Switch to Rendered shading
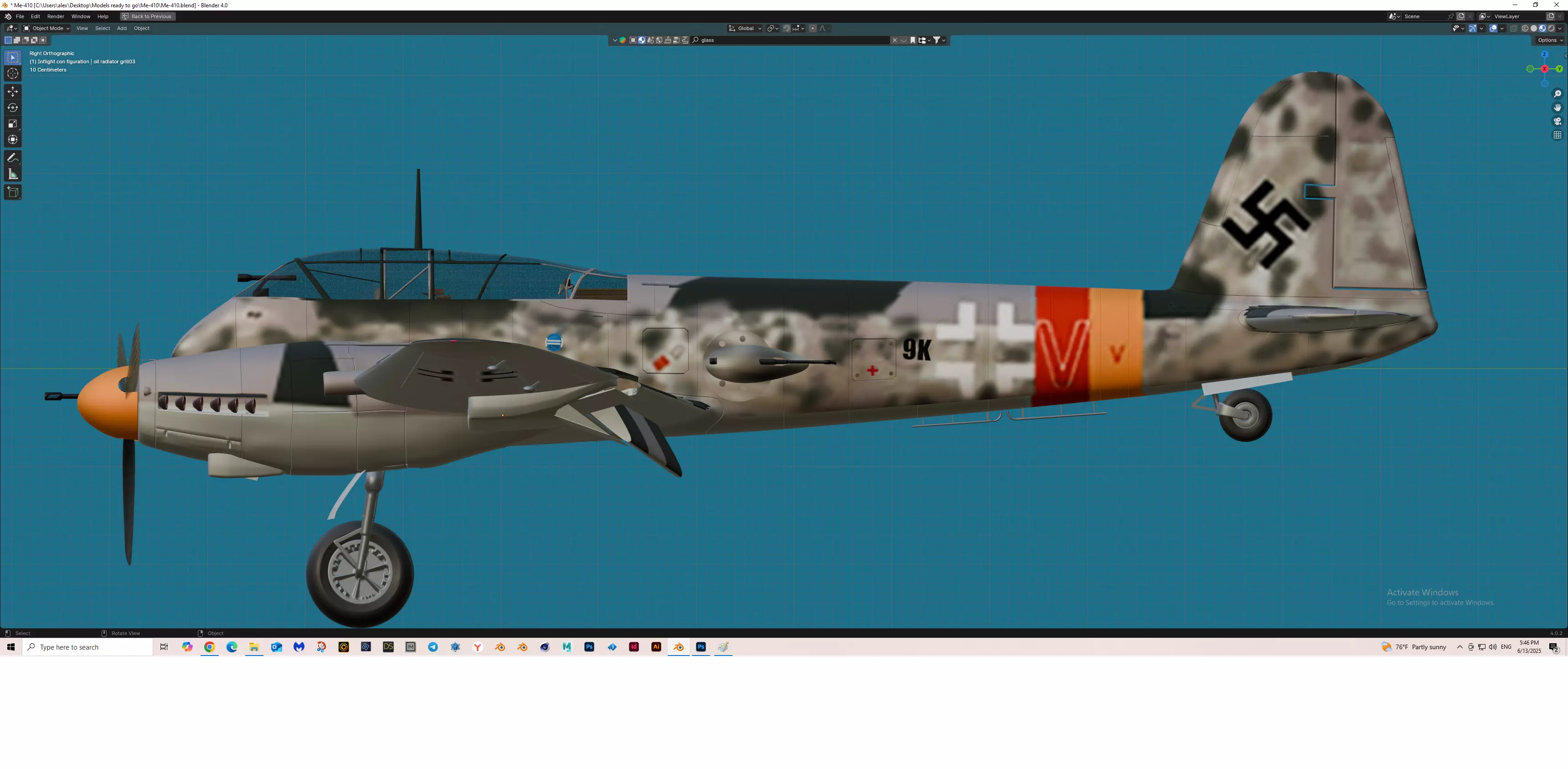Image resolution: width=1568 pixels, height=769 pixels. coord(1551,28)
